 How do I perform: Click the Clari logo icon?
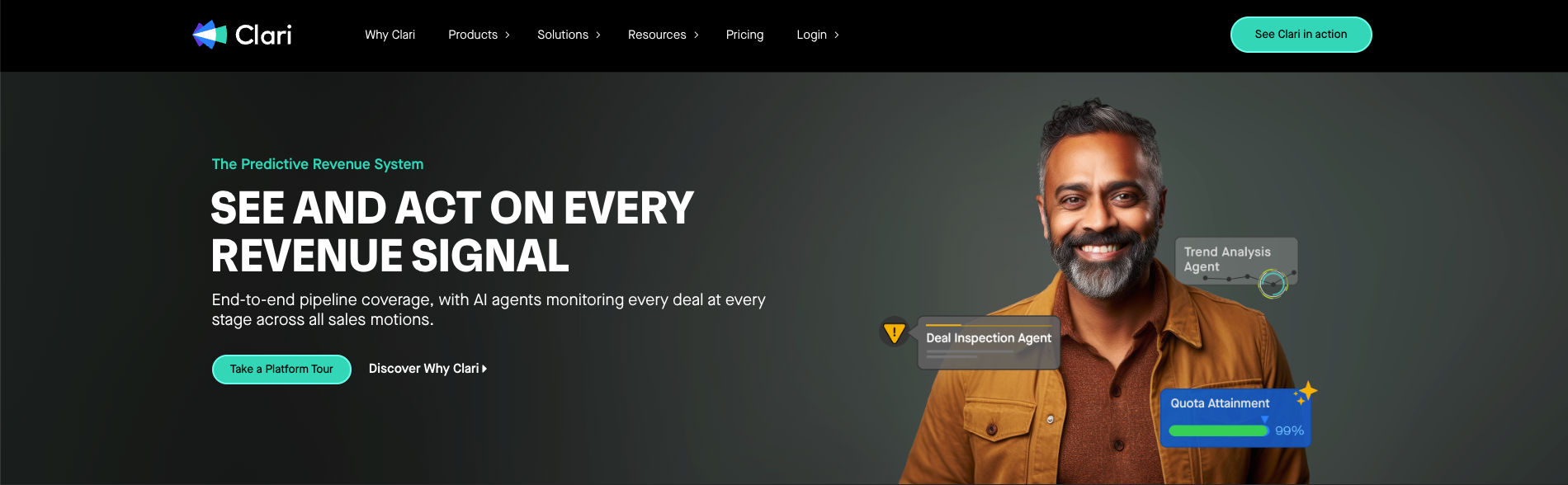click(210, 35)
